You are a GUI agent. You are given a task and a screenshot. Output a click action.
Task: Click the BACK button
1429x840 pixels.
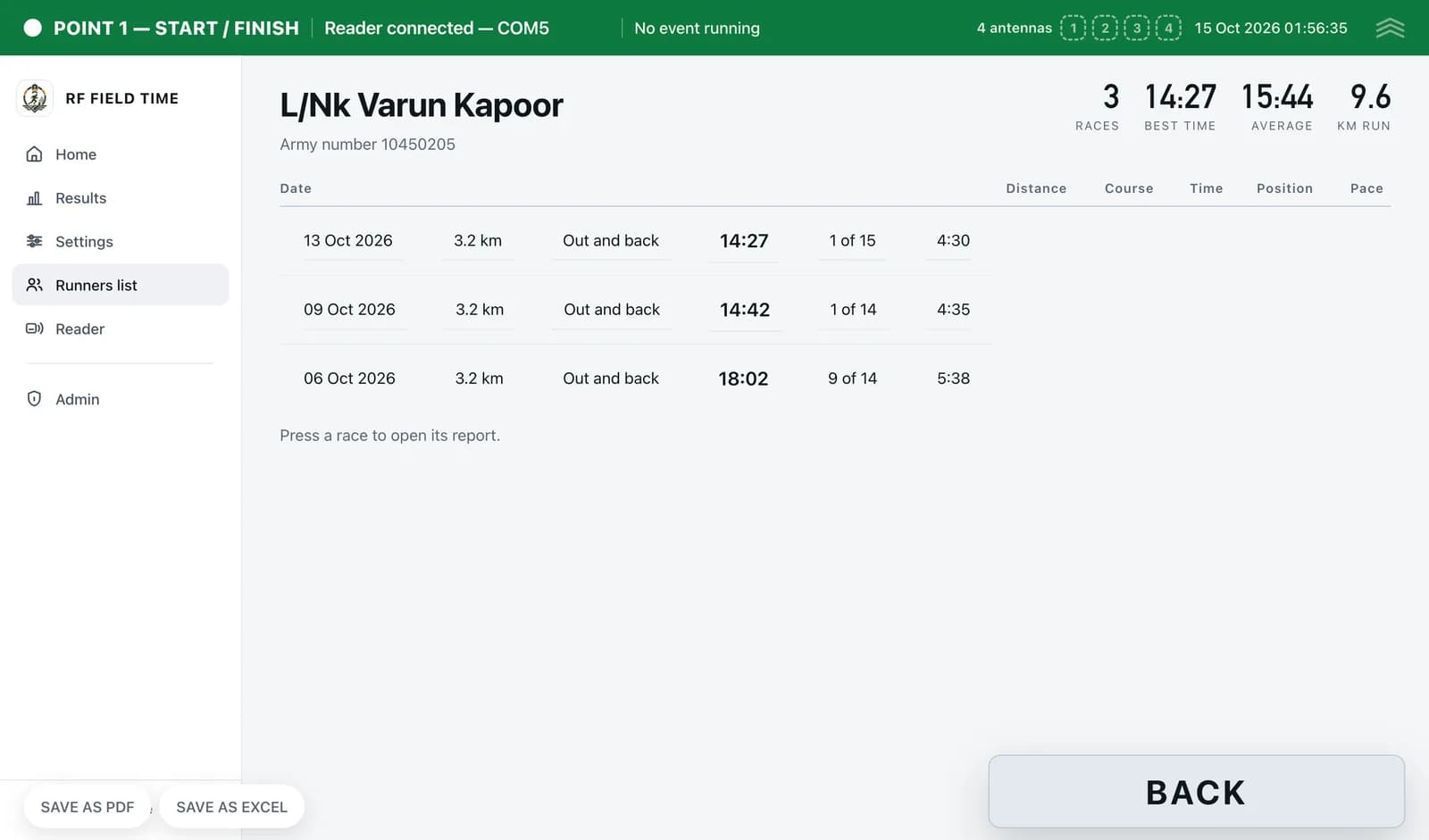1196,792
